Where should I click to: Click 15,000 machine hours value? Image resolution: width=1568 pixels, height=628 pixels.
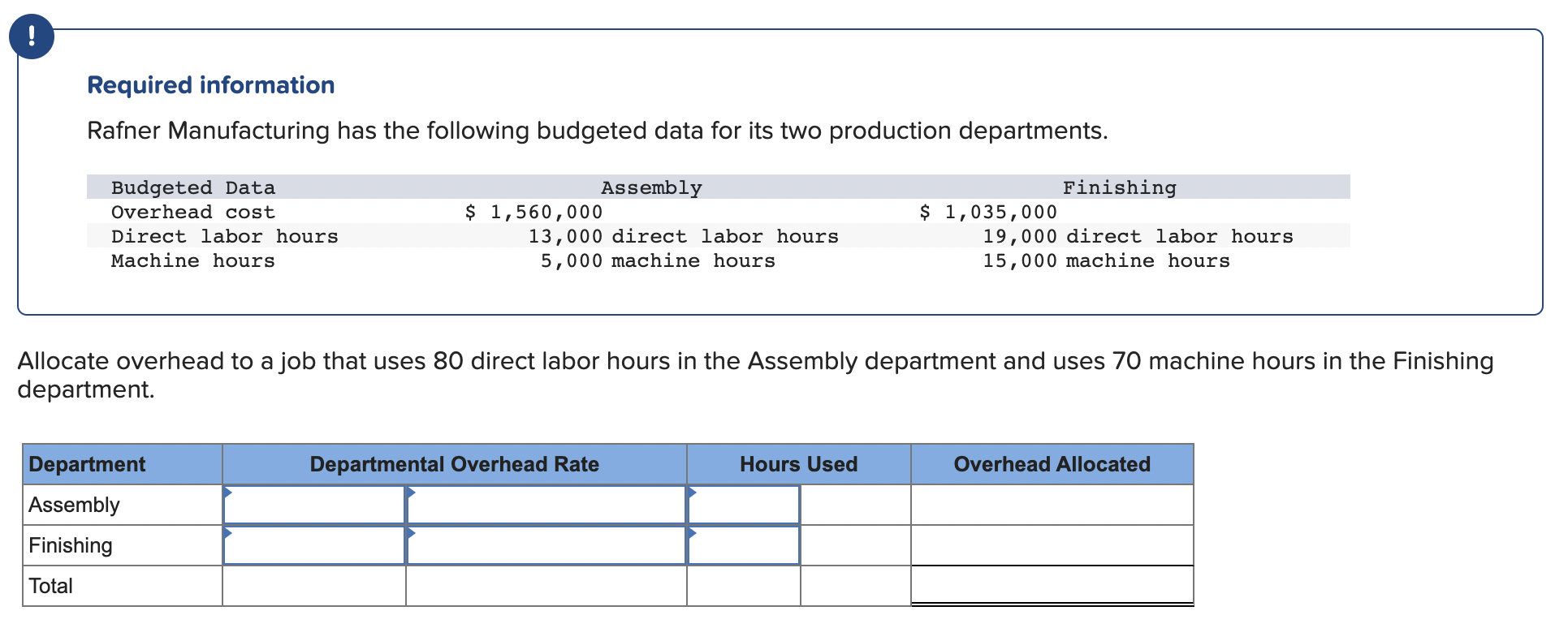tap(1107, 260)
